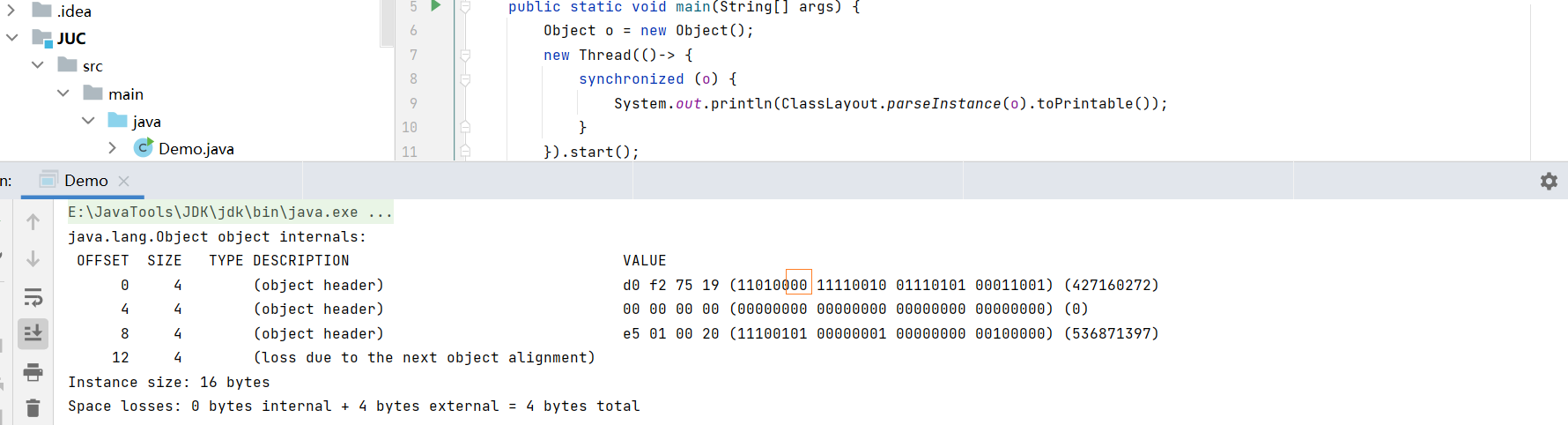Expand the .idea folder
1568x425 pixels.
click(x=11, y=11)
